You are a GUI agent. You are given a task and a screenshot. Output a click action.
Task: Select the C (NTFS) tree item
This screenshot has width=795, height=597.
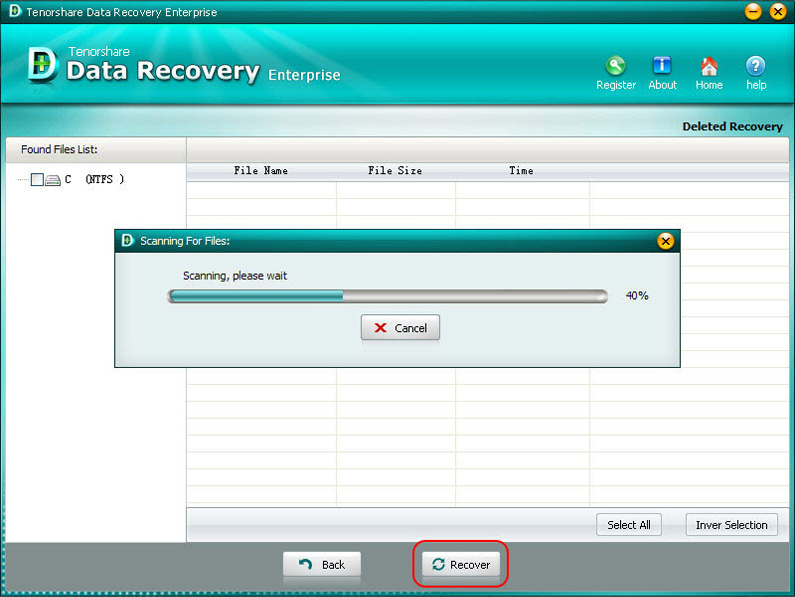95,180
